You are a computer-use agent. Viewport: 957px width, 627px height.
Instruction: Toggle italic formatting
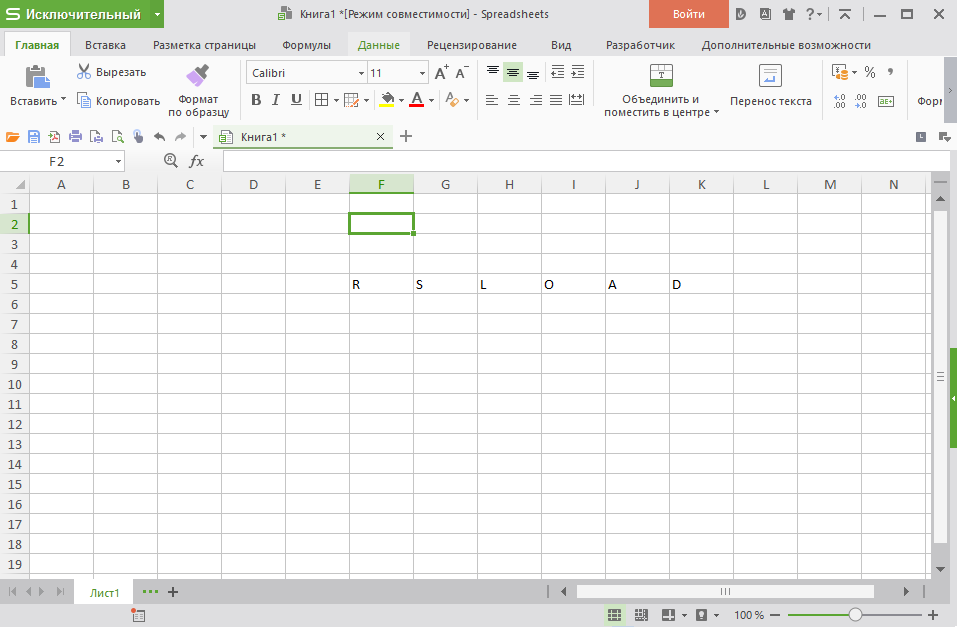[276, 100]
